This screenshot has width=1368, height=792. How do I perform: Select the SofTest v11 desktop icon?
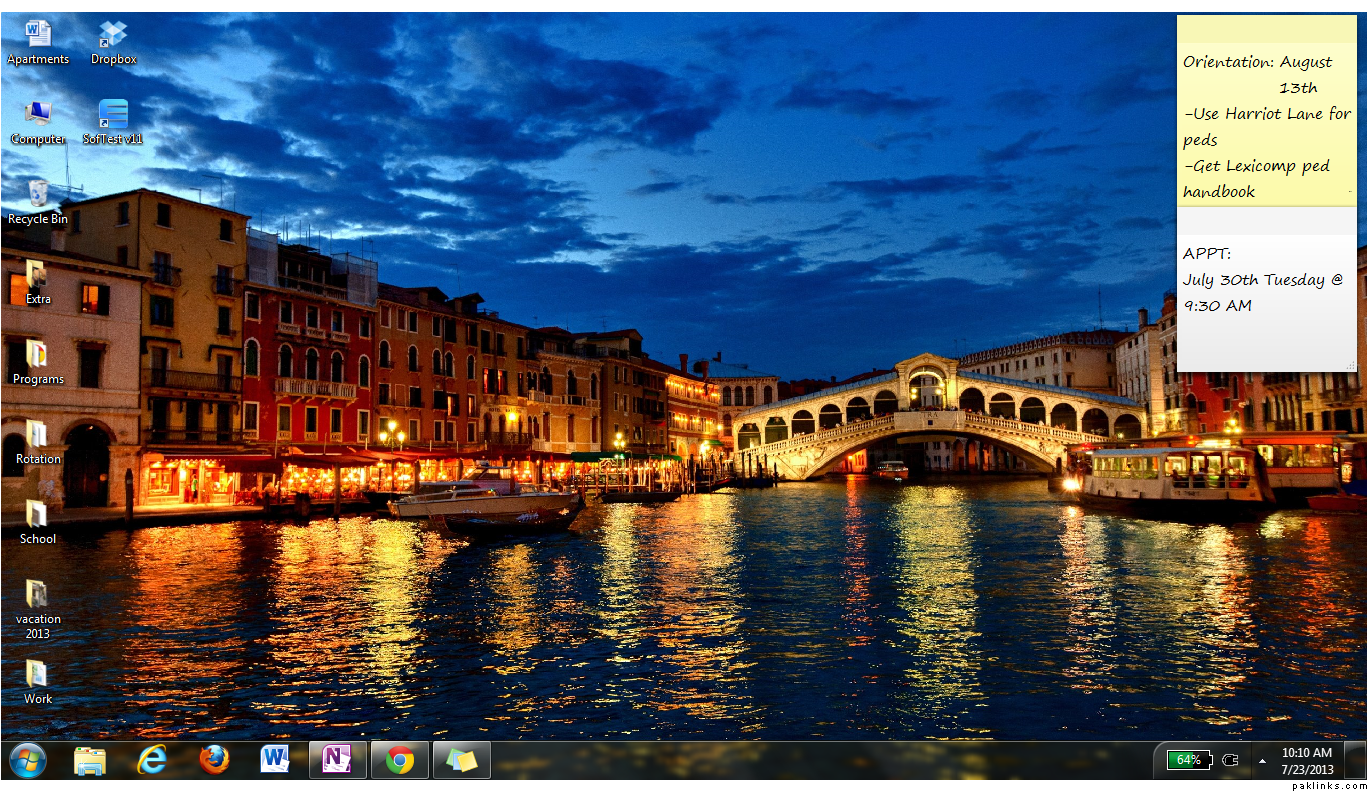[x=113, y=118]
